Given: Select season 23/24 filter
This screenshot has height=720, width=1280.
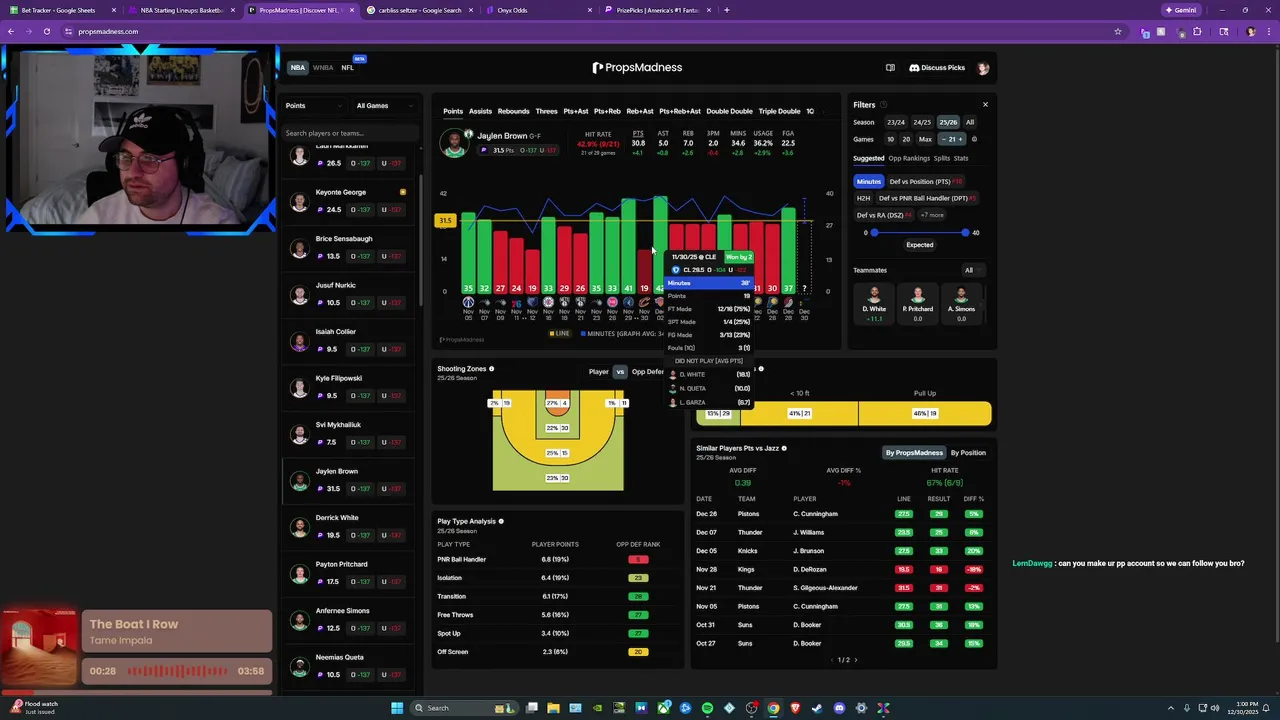Looking at the screenshot, I should (896, 122).
